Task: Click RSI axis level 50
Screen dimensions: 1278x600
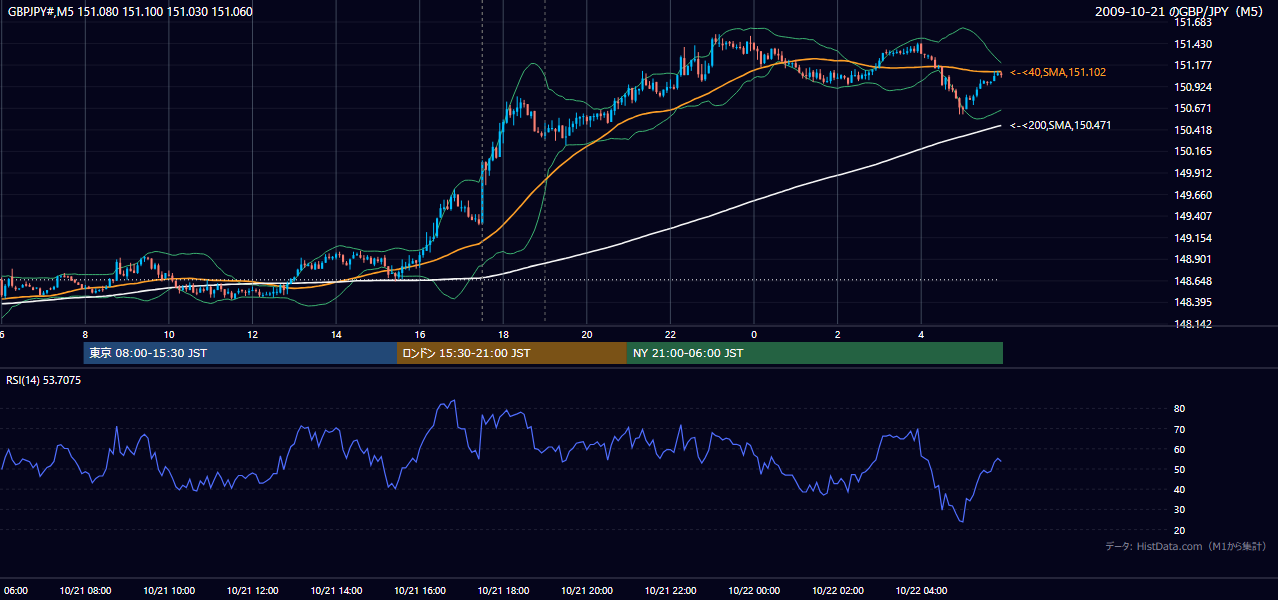Action: pyautogui.click(x=1180, y=469)
